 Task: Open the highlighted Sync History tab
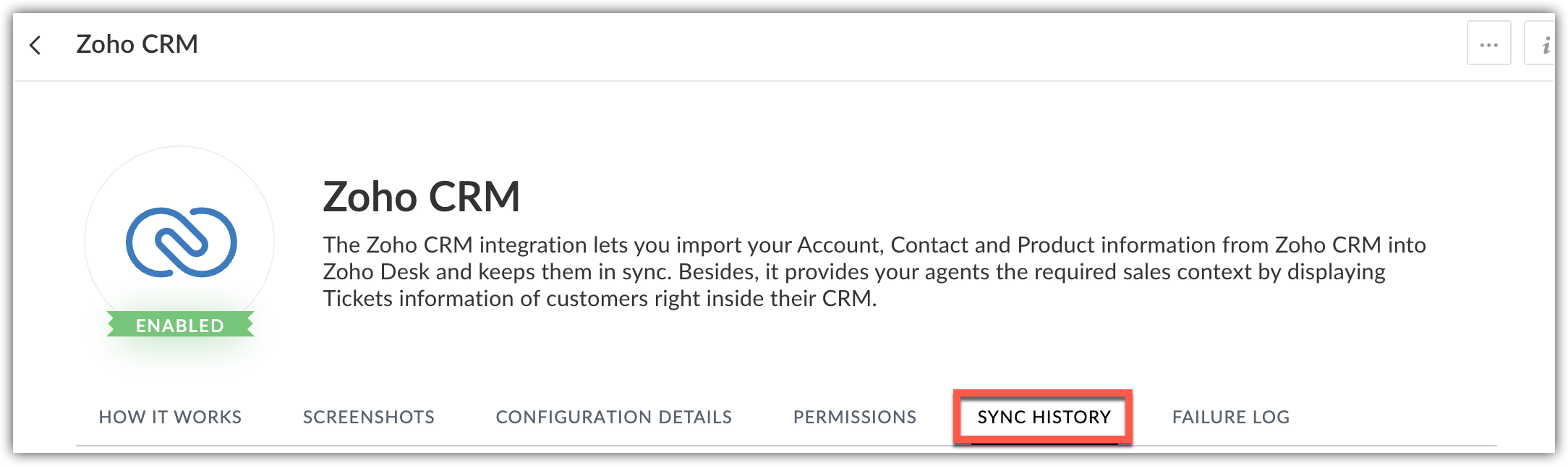(1044, 418)
